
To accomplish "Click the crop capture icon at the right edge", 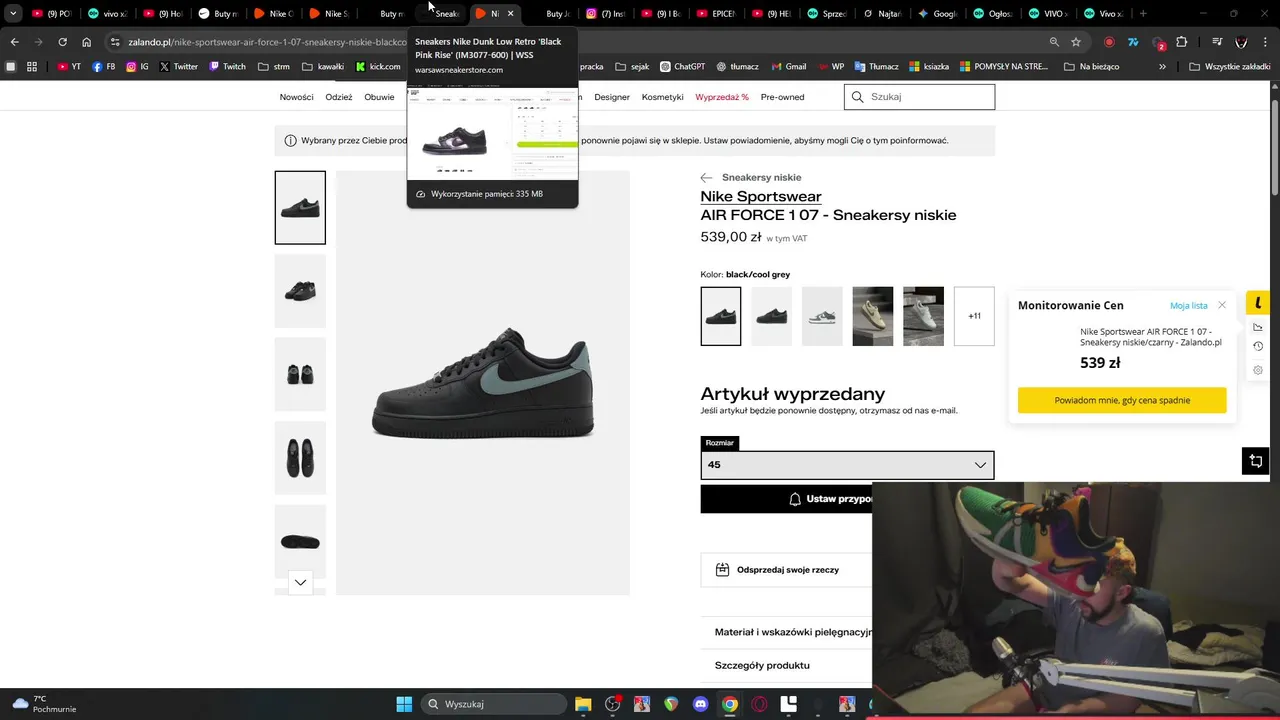I will coord(1256,461).
